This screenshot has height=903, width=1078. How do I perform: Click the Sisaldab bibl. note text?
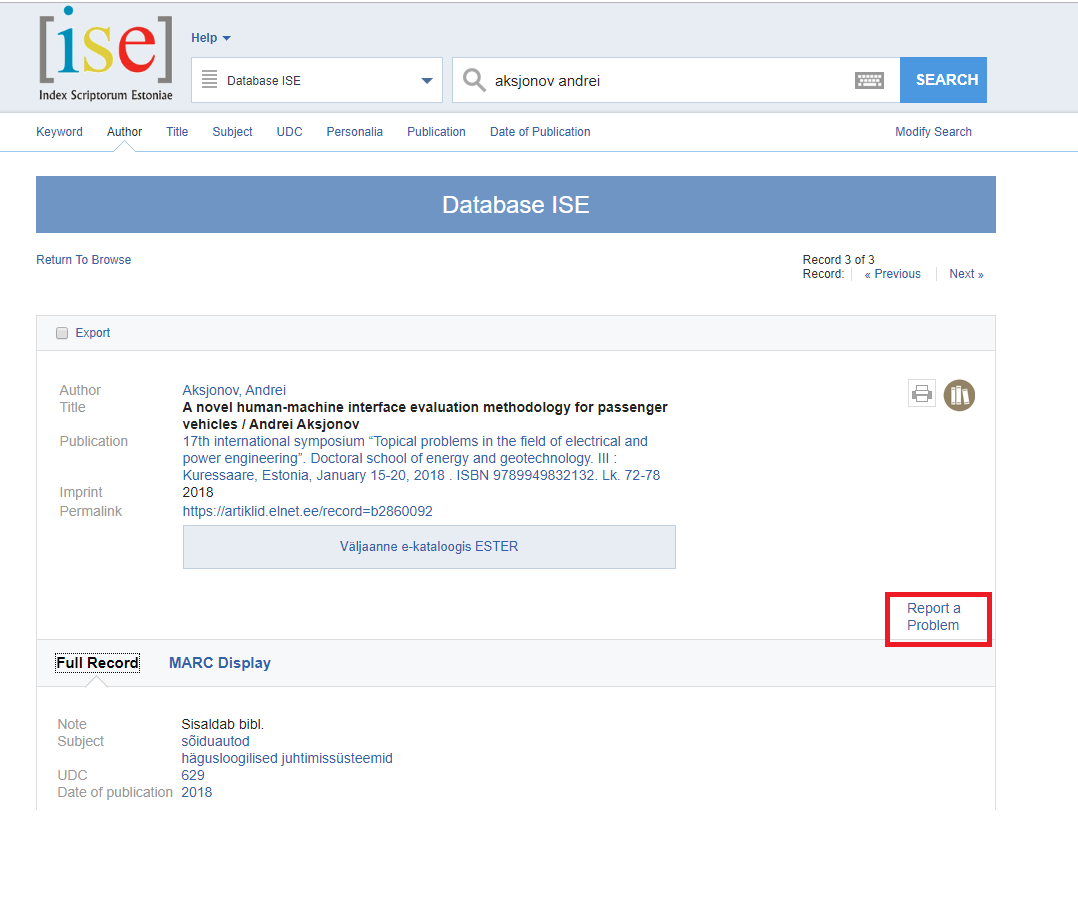point(223,724)
